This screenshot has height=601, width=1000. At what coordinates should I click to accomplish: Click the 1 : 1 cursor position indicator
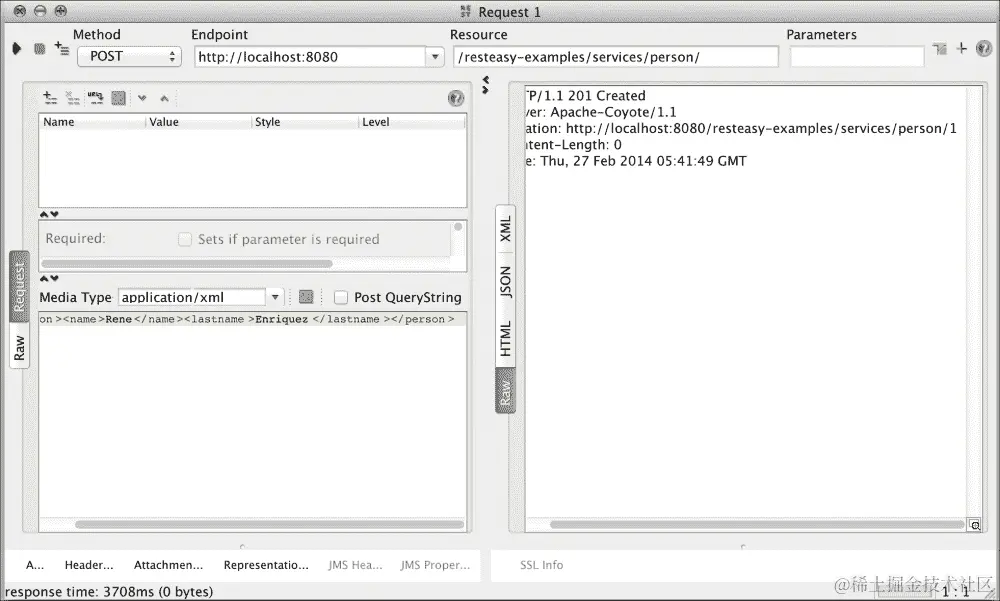(955, 592)
